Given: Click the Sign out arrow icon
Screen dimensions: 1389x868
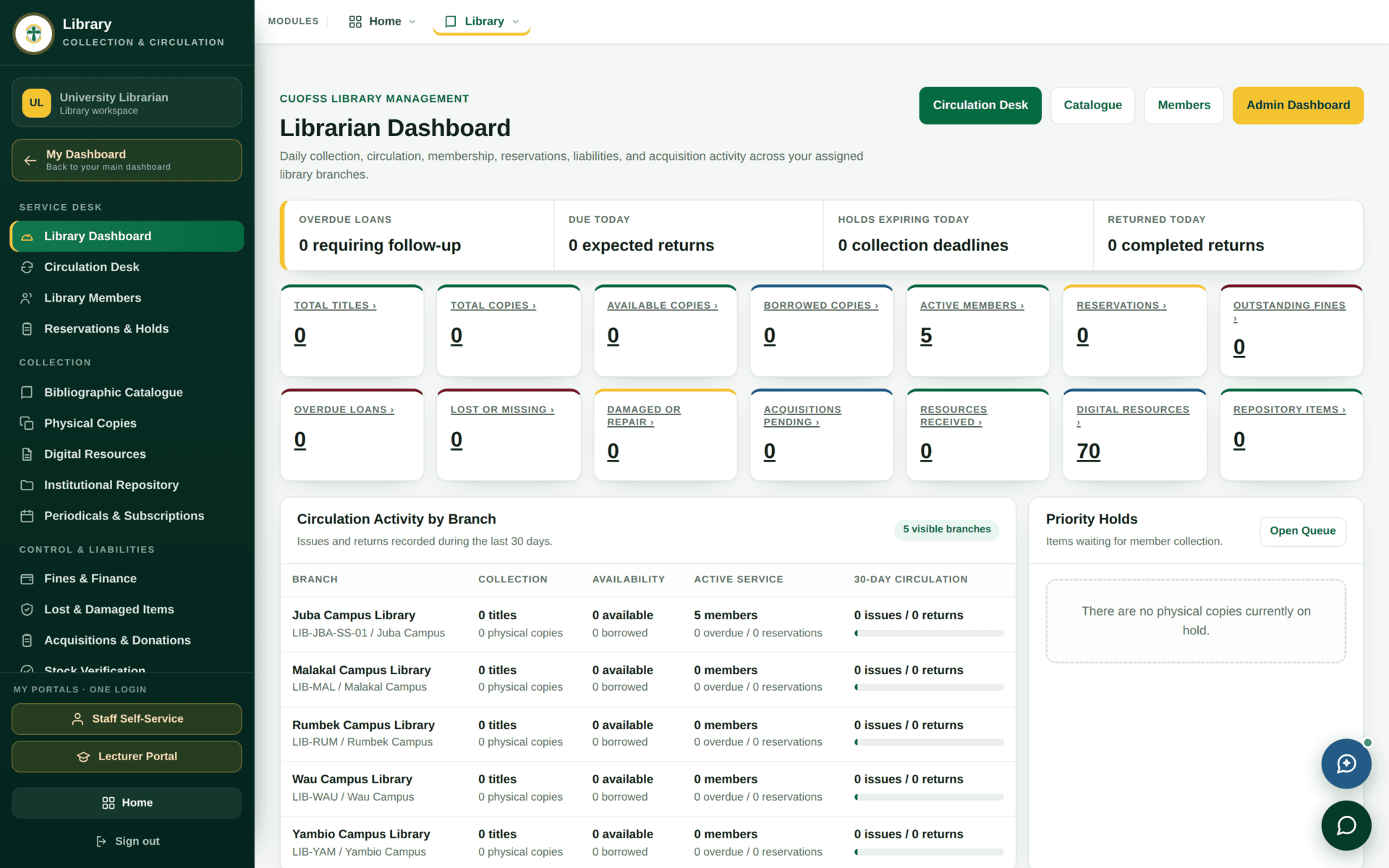Looking at the screenshot, I should (101, 841).
